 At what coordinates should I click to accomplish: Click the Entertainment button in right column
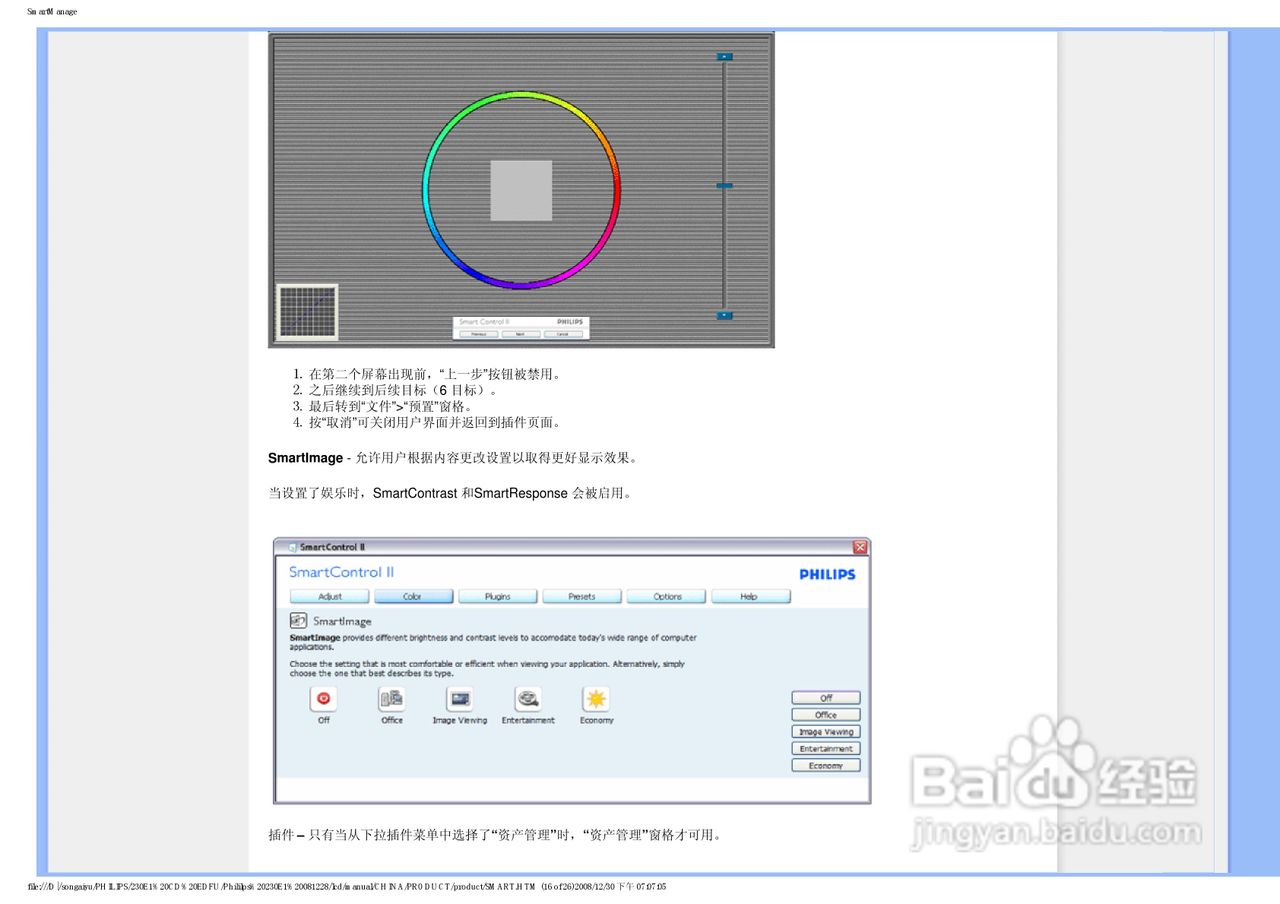pyautogui.click(x=826, y=749)
